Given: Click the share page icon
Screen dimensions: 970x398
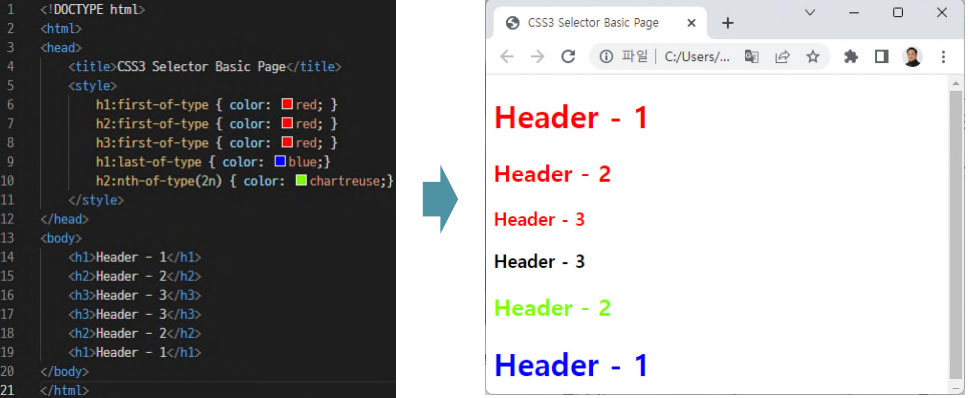Looking at the screenshot, I should (783, 57).
